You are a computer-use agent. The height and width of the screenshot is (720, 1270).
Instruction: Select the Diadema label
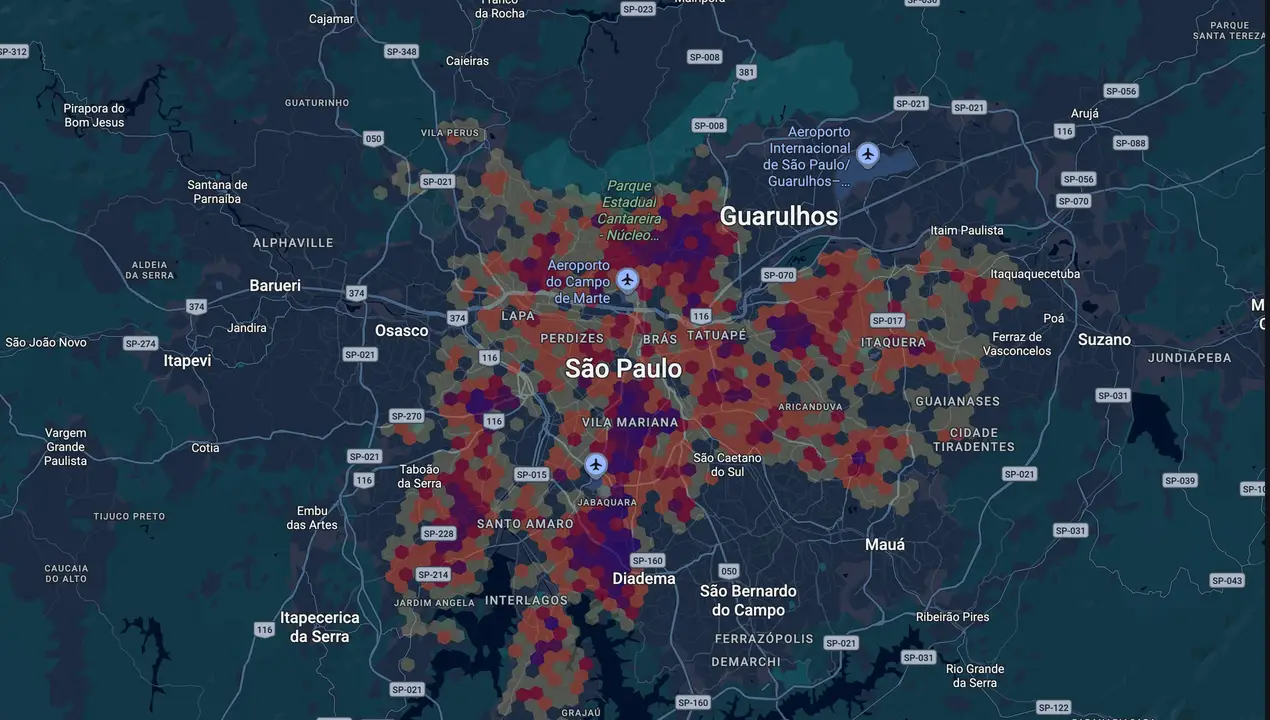tap(644, 578)
